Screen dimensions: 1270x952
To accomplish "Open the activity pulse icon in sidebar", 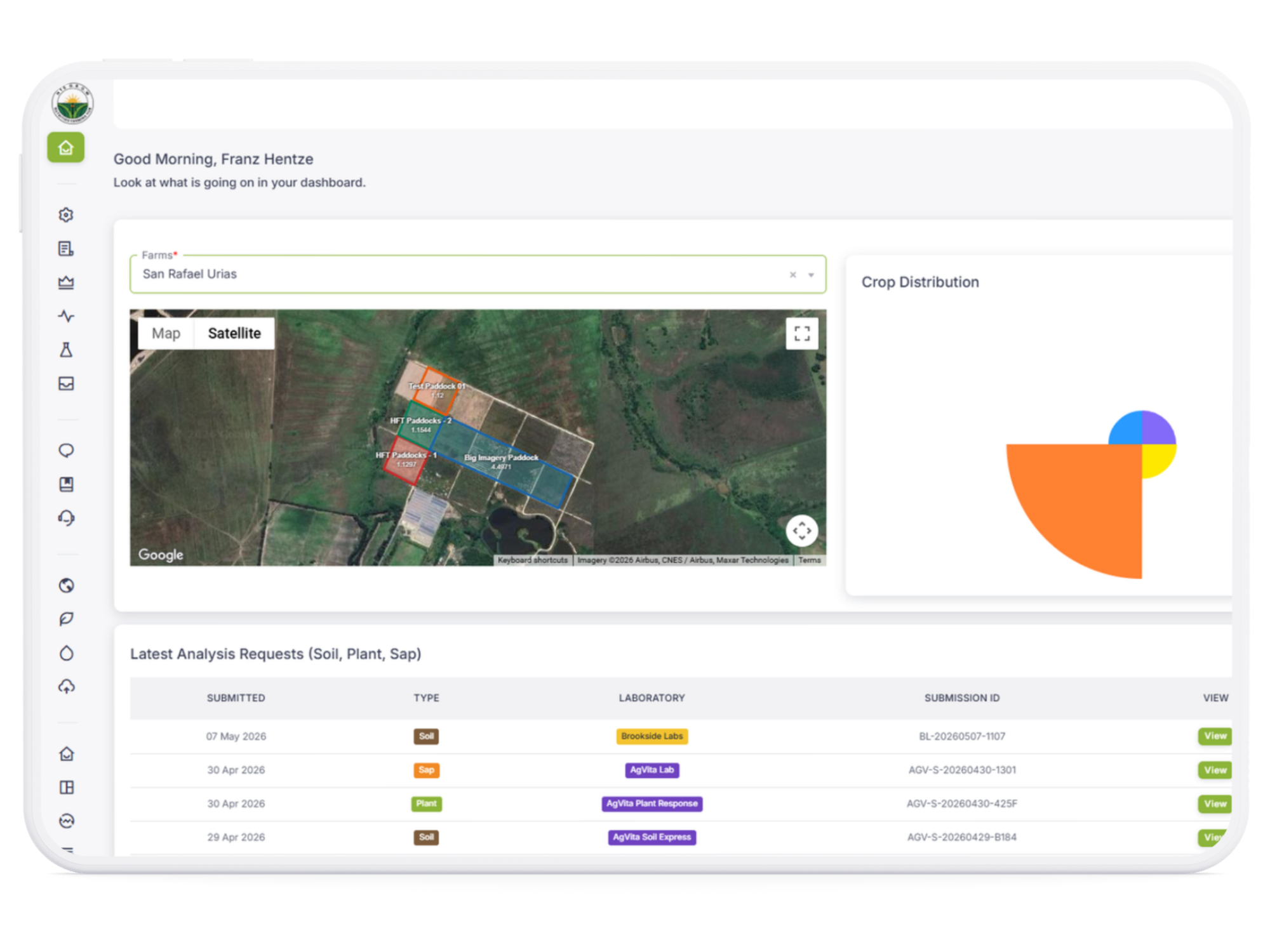I will click(66, 316).
